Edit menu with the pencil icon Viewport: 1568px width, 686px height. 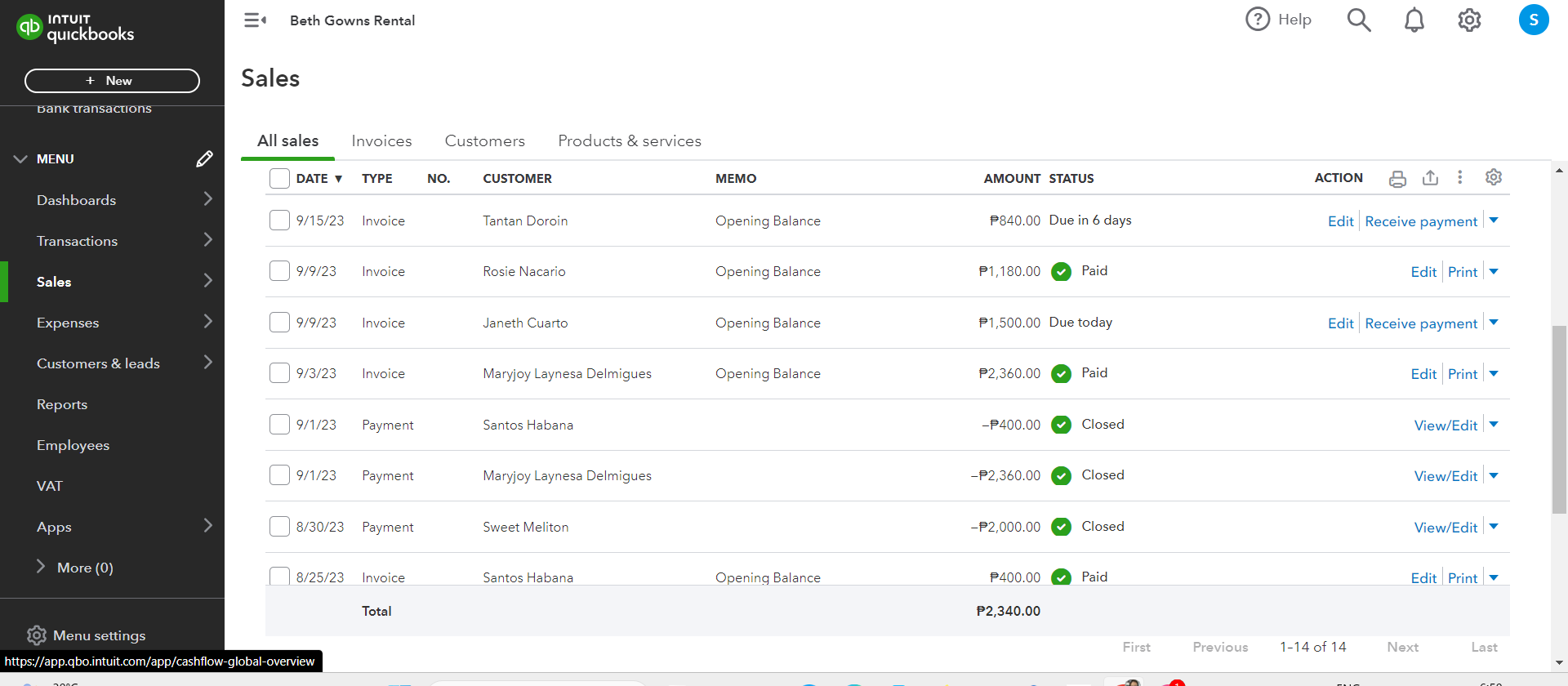(204, 158)
